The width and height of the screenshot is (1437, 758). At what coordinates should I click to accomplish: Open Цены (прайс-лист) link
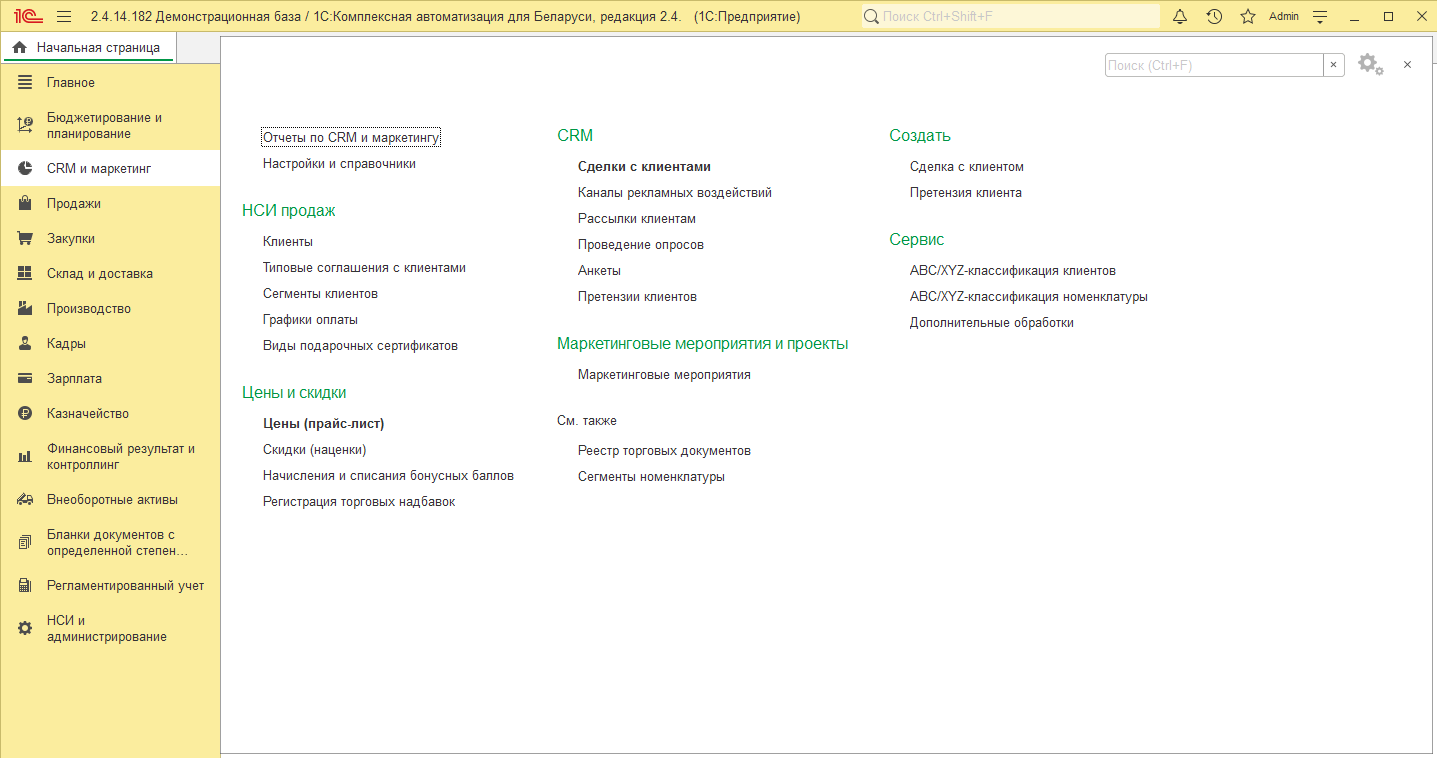tap(323, 424)
